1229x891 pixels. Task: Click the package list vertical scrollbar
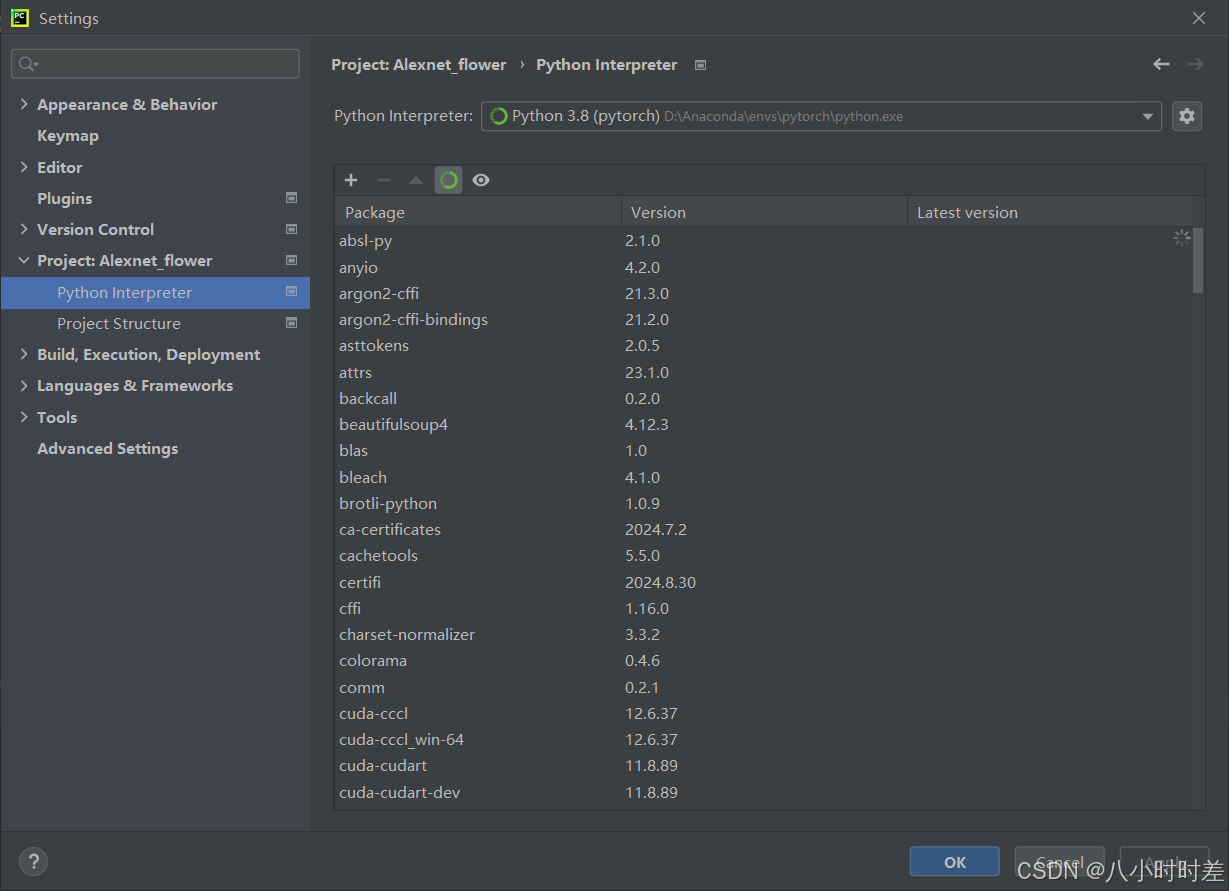1198,260
